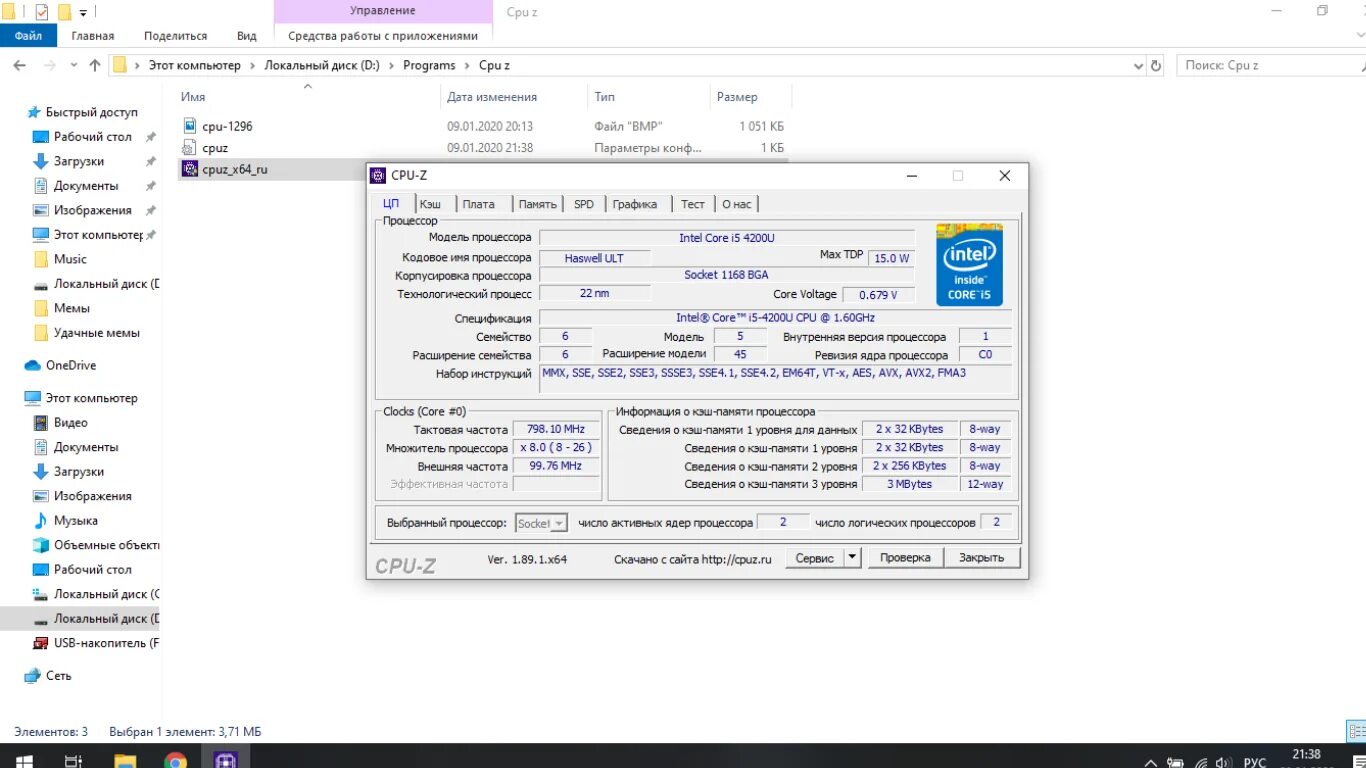The height and width of the screenshot is (768, 1366).
Task: Open Средства работы с приложениями tab
Action: pyautogui.click(x=383, y=35)
